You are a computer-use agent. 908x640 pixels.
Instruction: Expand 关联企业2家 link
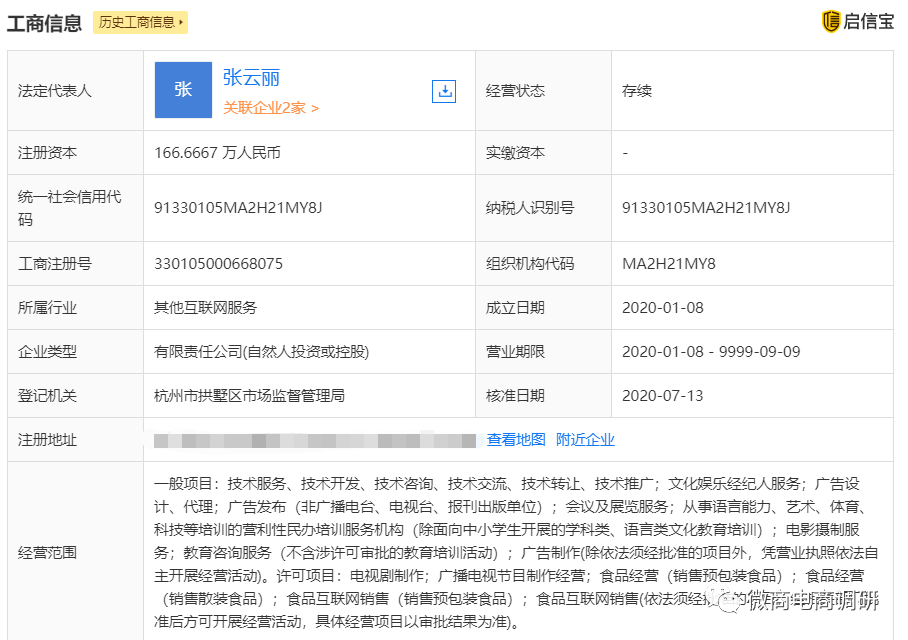(x=270, y=108)
